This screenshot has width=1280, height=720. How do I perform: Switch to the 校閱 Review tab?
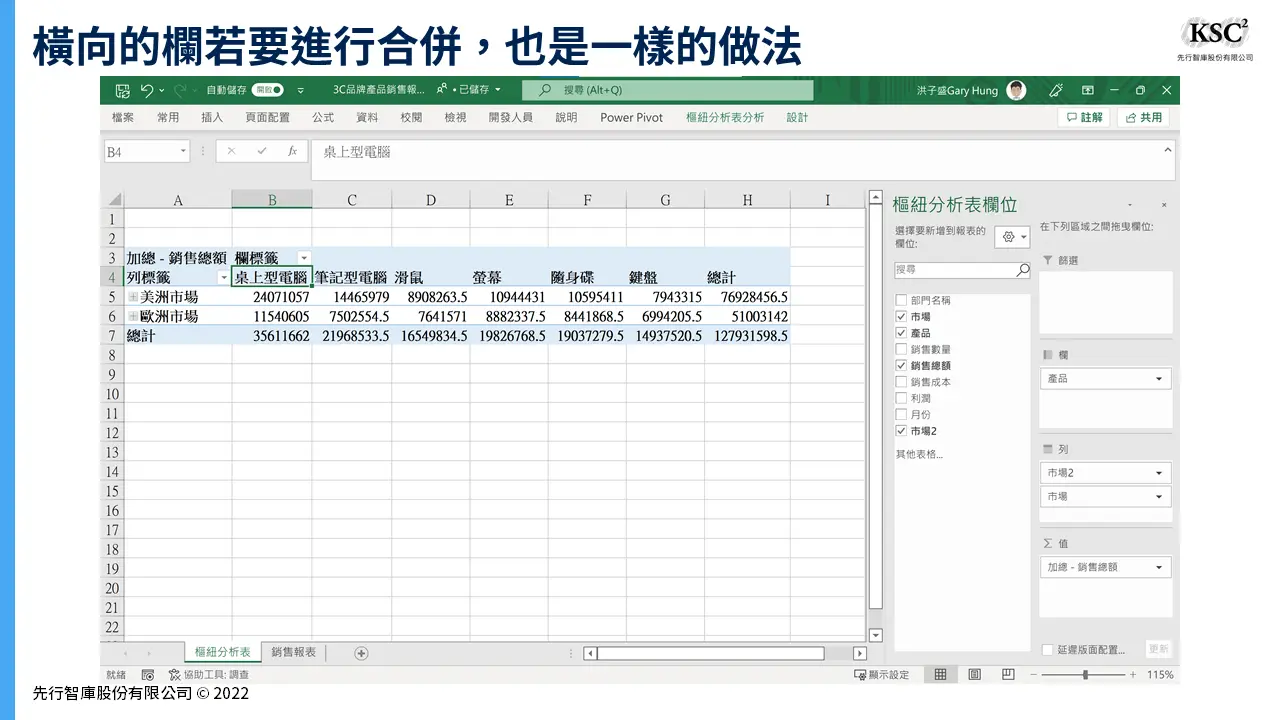(x=411, y=117)
